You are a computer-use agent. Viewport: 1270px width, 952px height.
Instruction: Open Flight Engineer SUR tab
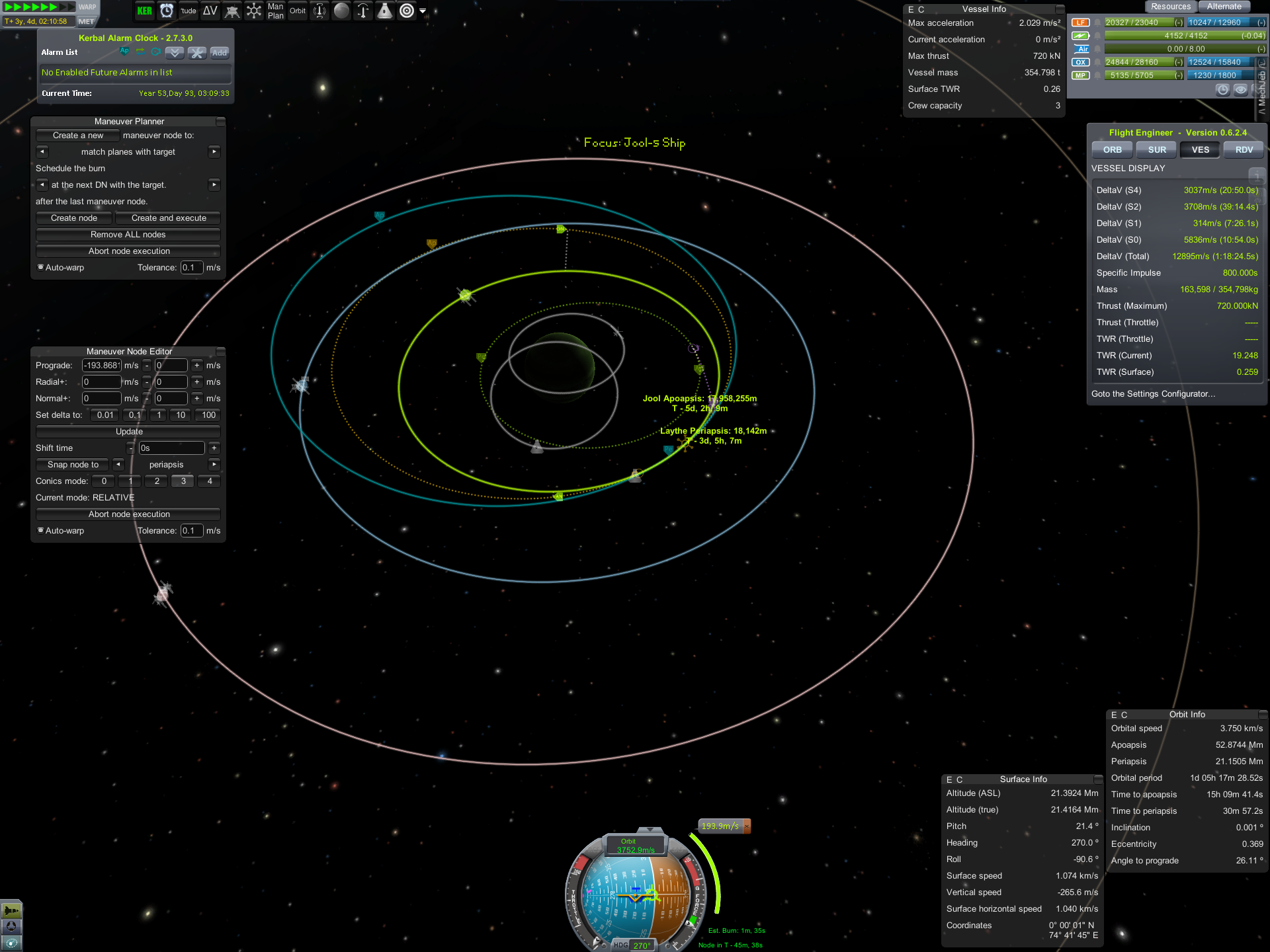(1157, 149)
